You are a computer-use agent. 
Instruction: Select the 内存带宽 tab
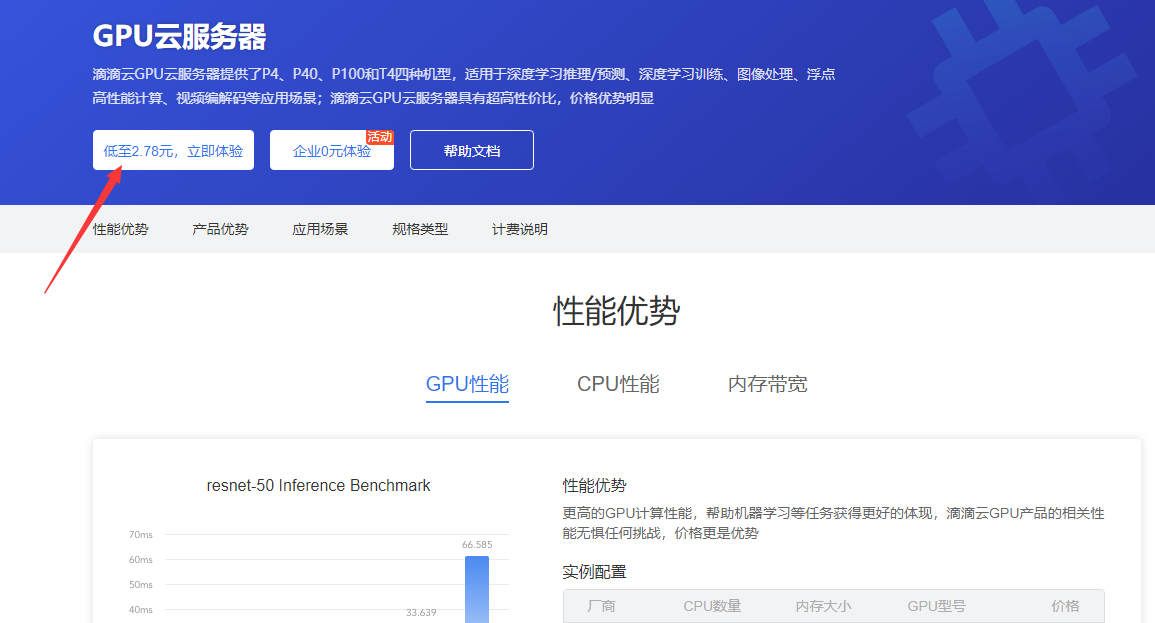pos(768,384)
